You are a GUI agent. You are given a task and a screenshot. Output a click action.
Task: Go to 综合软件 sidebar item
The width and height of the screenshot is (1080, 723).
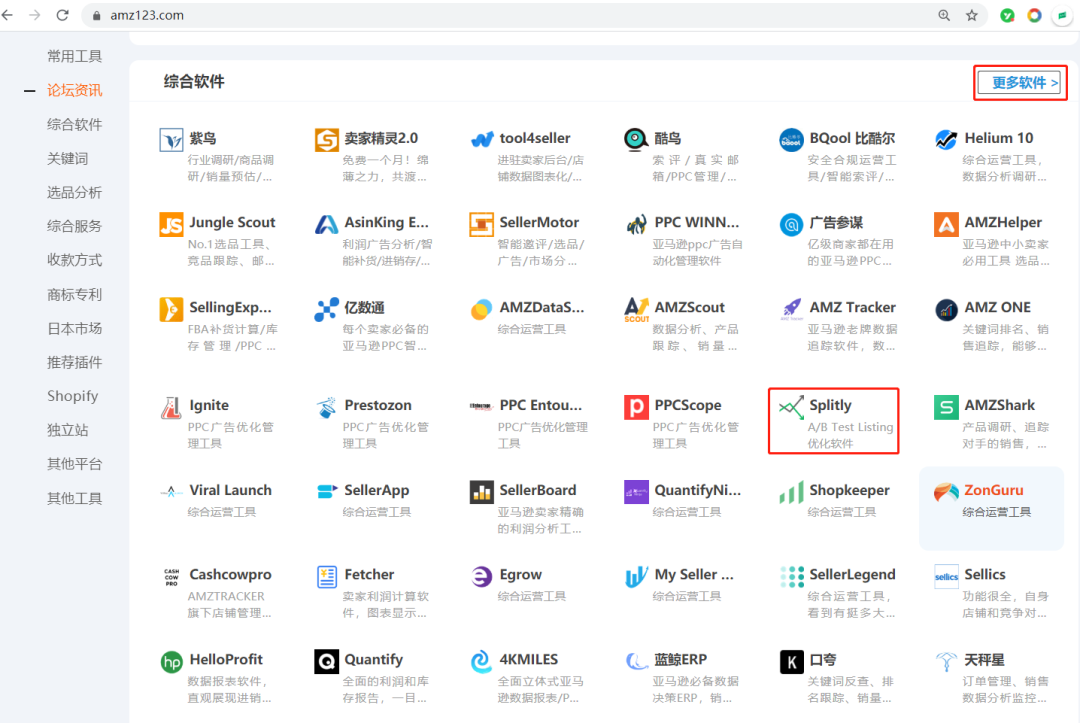click(x=74, y=125)
